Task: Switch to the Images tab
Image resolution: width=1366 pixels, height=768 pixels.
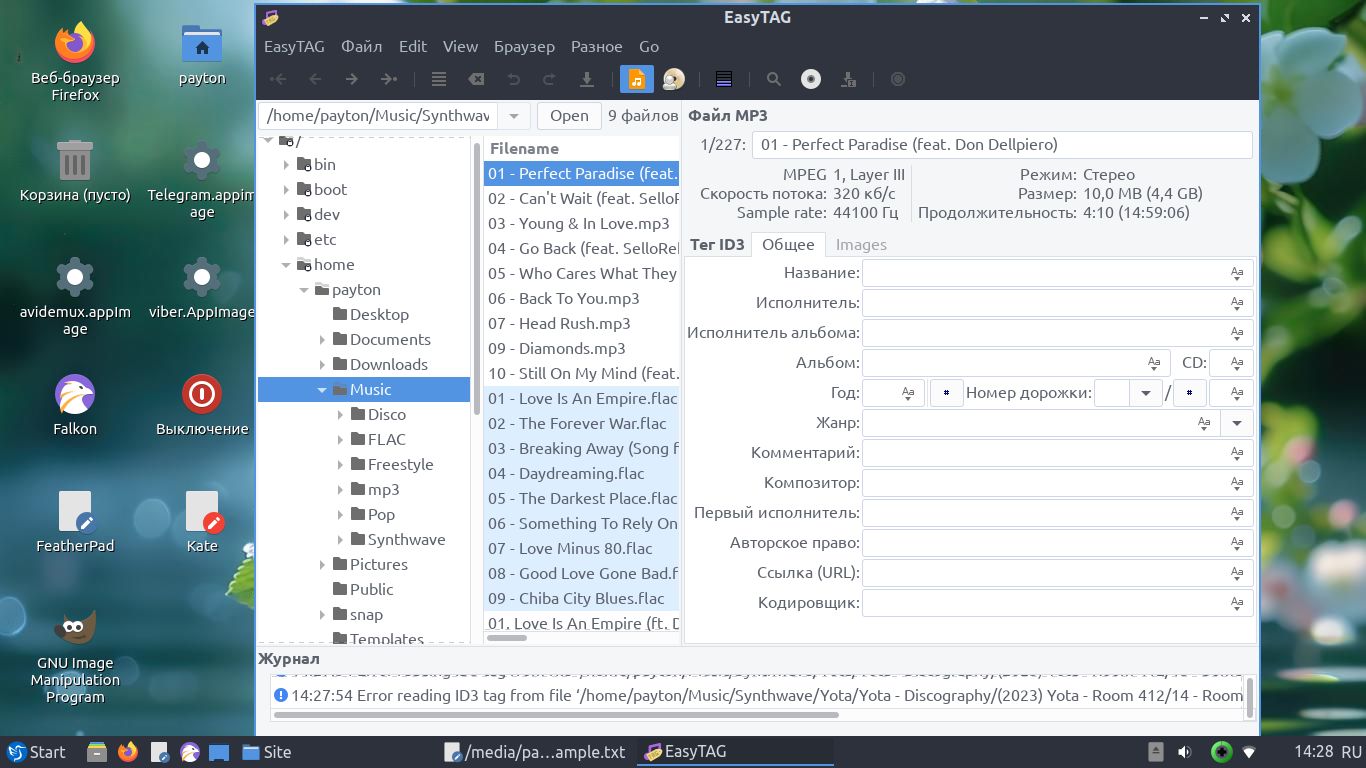Action: (861, 244)
